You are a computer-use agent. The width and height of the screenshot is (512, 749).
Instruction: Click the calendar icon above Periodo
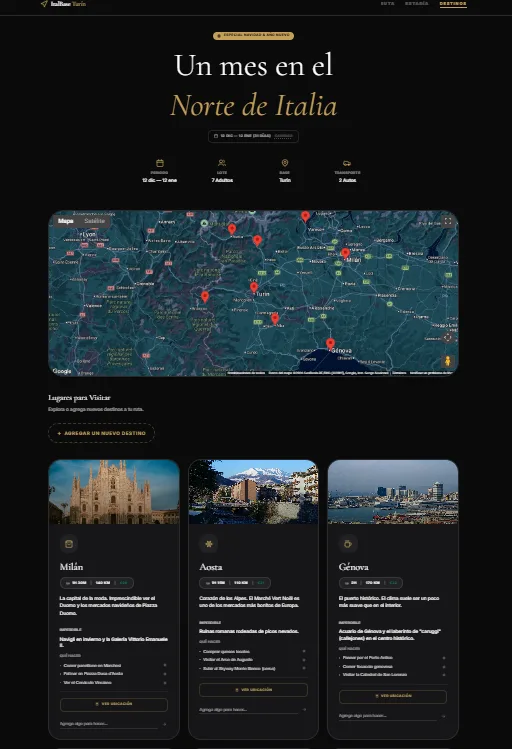coord(160,163)
